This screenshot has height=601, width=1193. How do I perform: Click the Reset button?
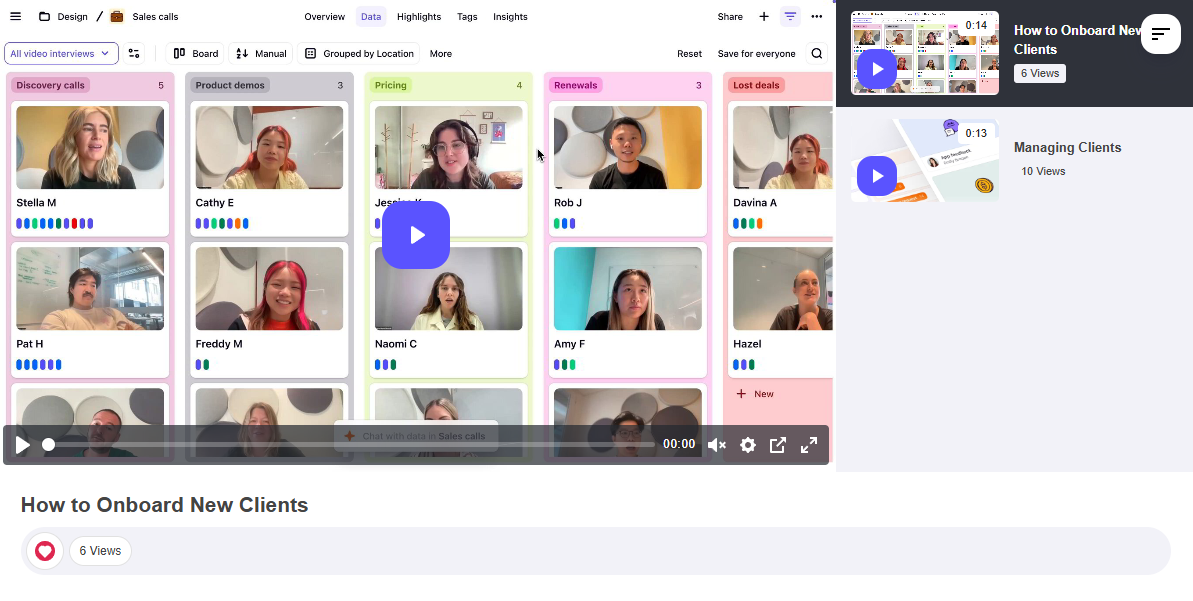pos(689,53)
